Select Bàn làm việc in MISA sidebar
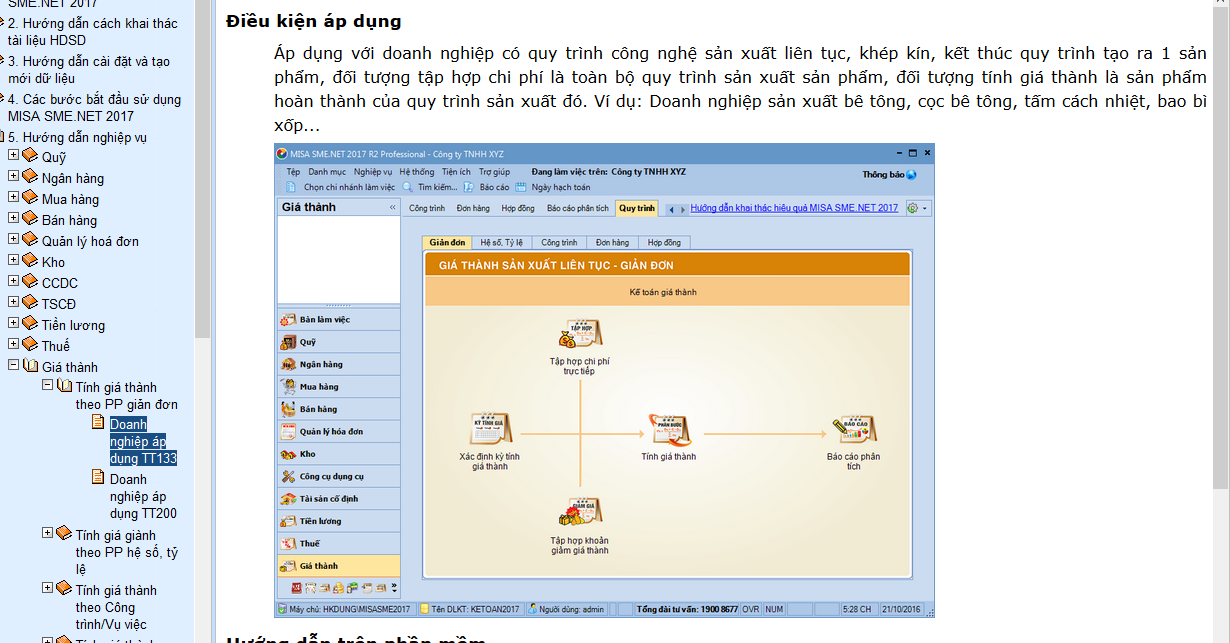This screenshot has width=1230, height=643. [339, 320]
